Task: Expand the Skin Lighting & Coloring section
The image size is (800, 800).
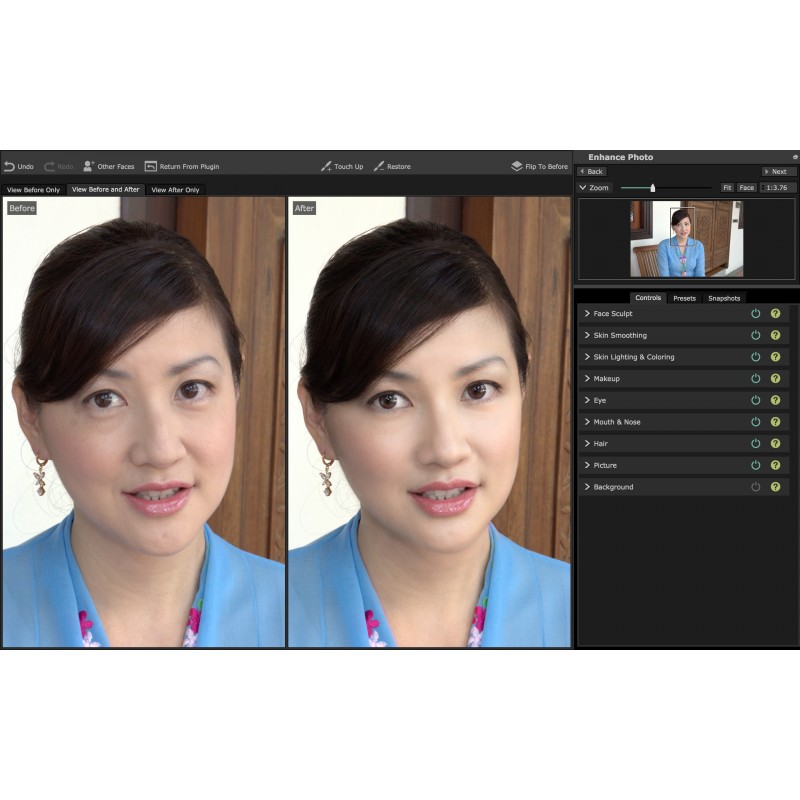Action: tap(587, 356)
